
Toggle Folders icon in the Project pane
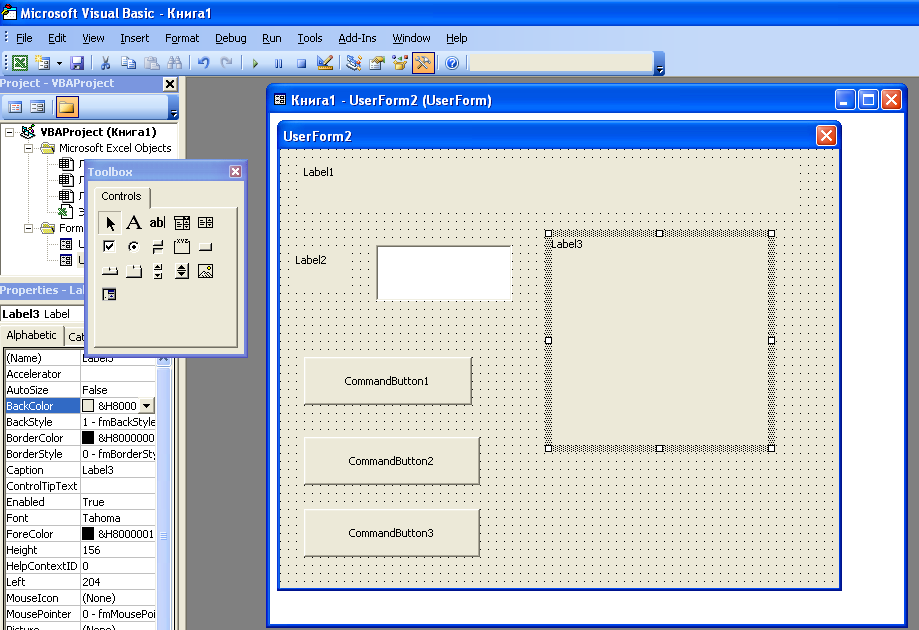pyautogui.click(x=67, y=107)
